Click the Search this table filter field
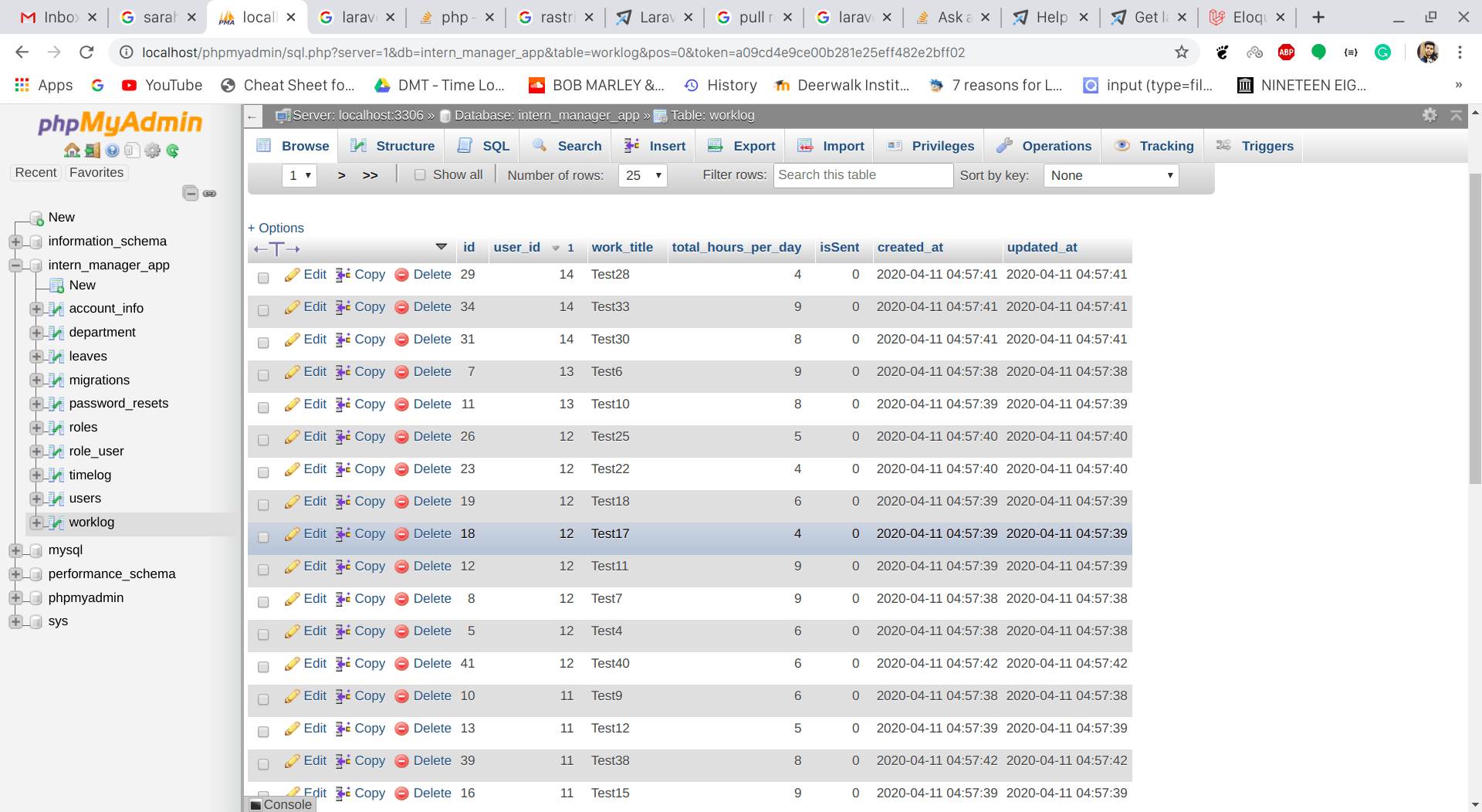Image resolution: width=1482 pixels, height=812 pixels. pos(862,175)
